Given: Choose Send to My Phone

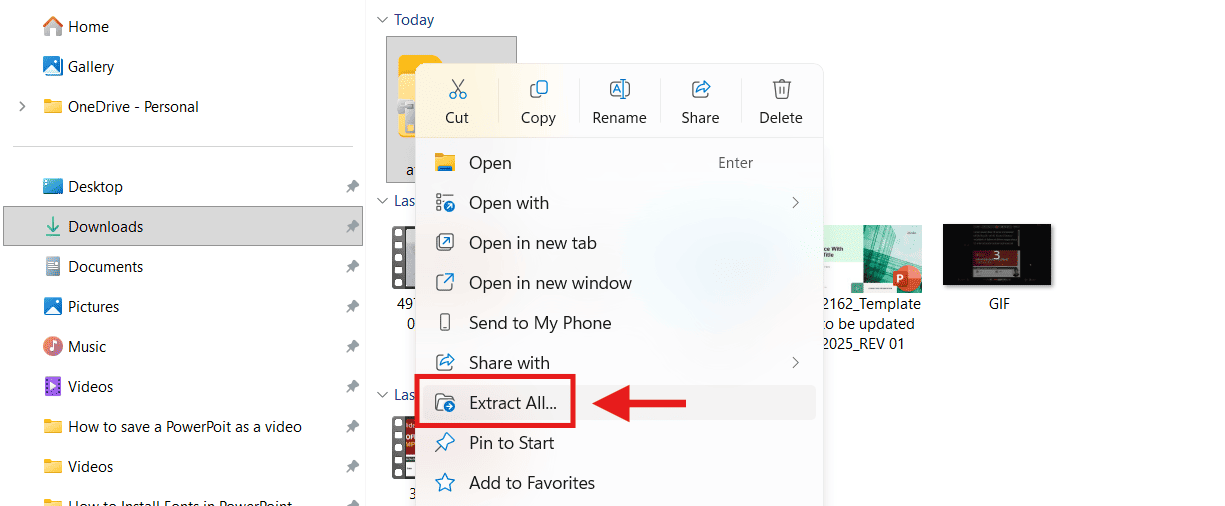Looking at the screenshot, I should coord(539,323).
